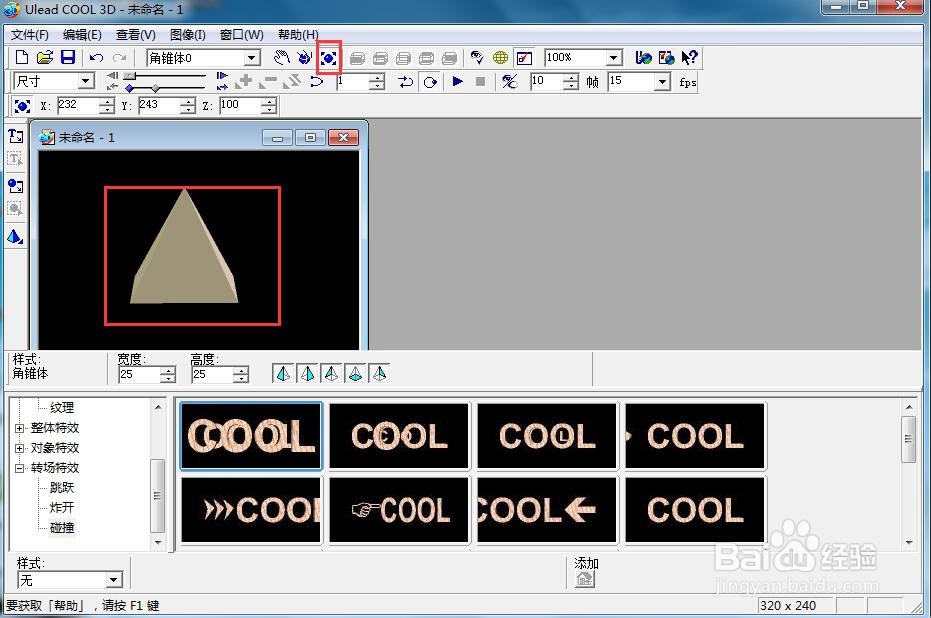Open the 查看(V) menu
Viewport: 931px width, 618px height.
pyautogui.click(x=135, y=34)
